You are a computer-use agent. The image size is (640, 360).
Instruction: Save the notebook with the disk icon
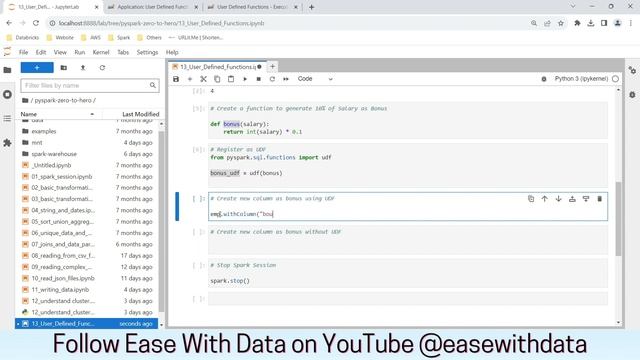[x=176, y=79]
